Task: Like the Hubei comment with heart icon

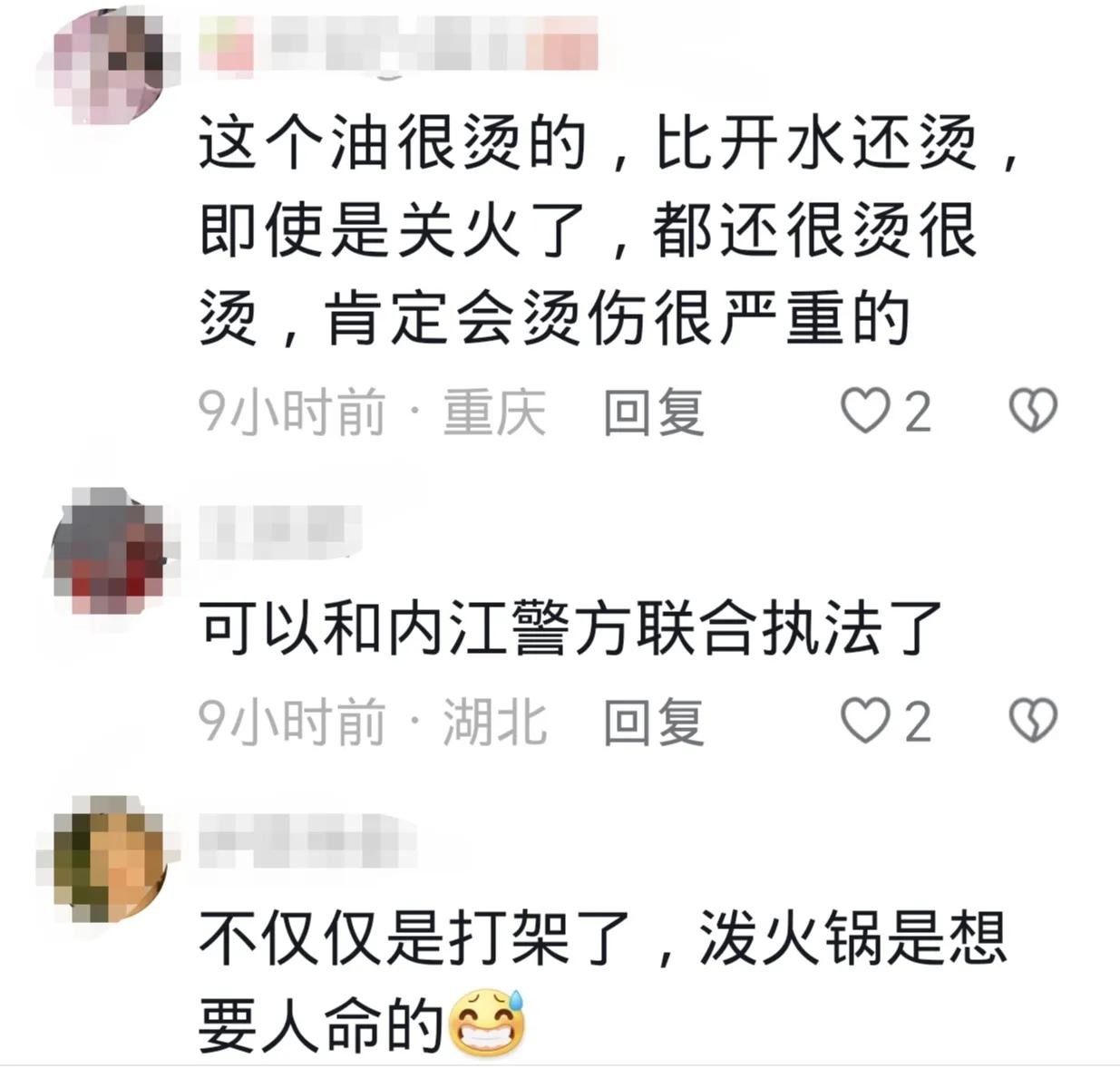Action: click(864, 721)
